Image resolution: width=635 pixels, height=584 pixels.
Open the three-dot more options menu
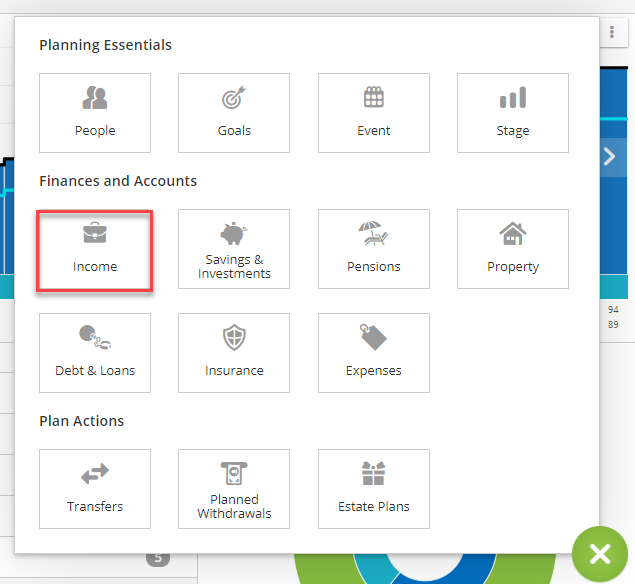(x=612, y=32)
